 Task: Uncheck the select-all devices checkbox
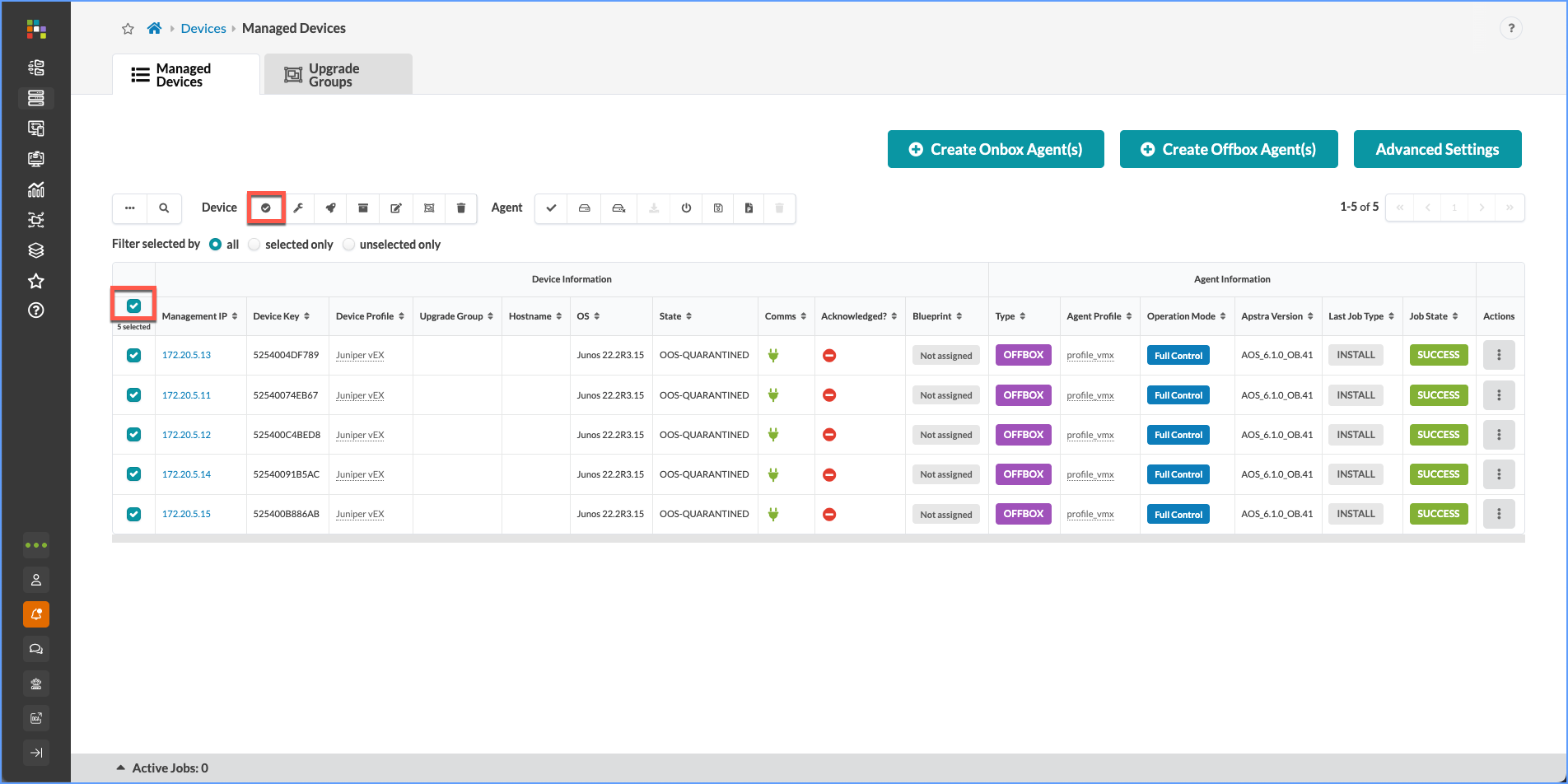pyautogui.click(x=133, y=306)
